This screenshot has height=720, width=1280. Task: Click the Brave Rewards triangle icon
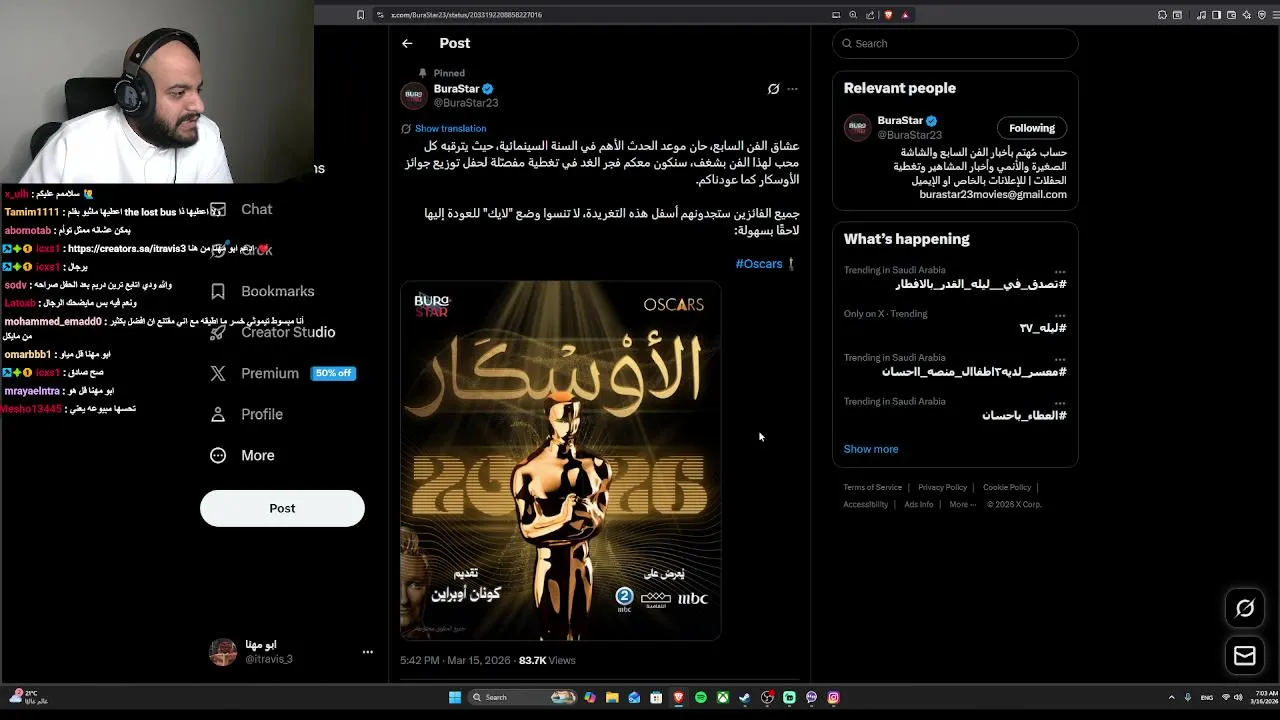point(905,15)
